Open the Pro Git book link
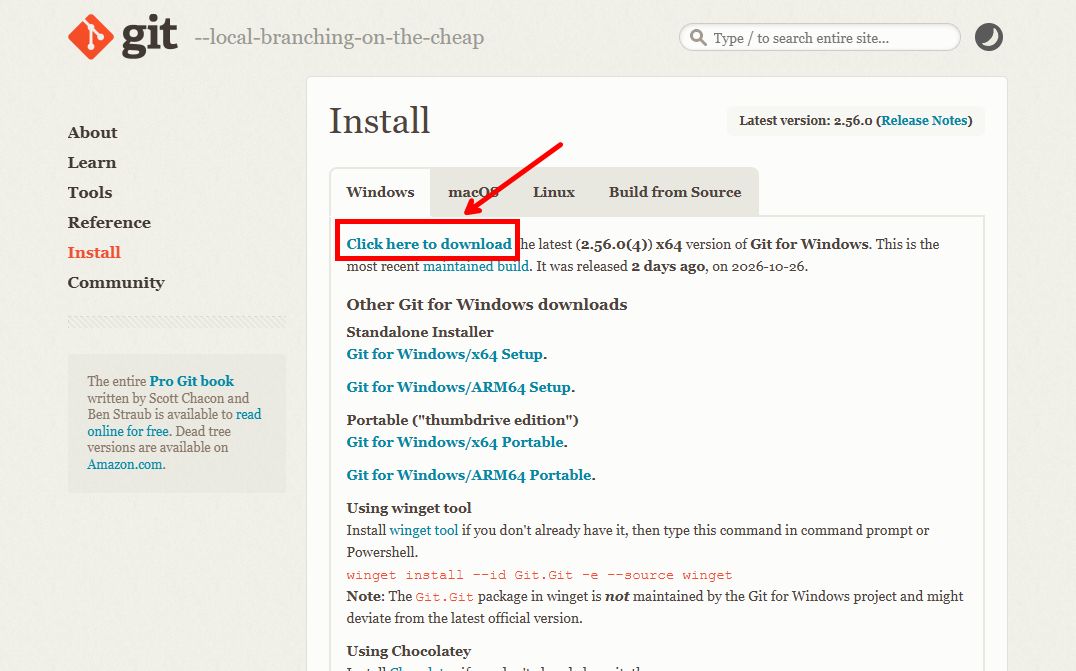 [x=191, y=381]
